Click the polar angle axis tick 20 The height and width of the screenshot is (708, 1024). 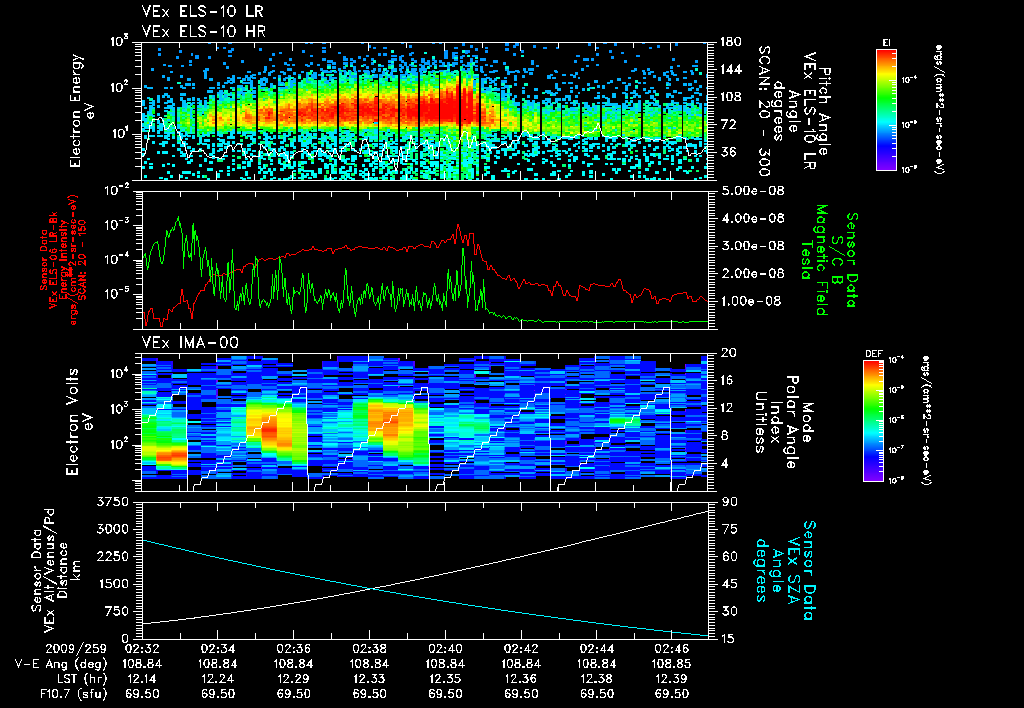click(x=727, y=353)
